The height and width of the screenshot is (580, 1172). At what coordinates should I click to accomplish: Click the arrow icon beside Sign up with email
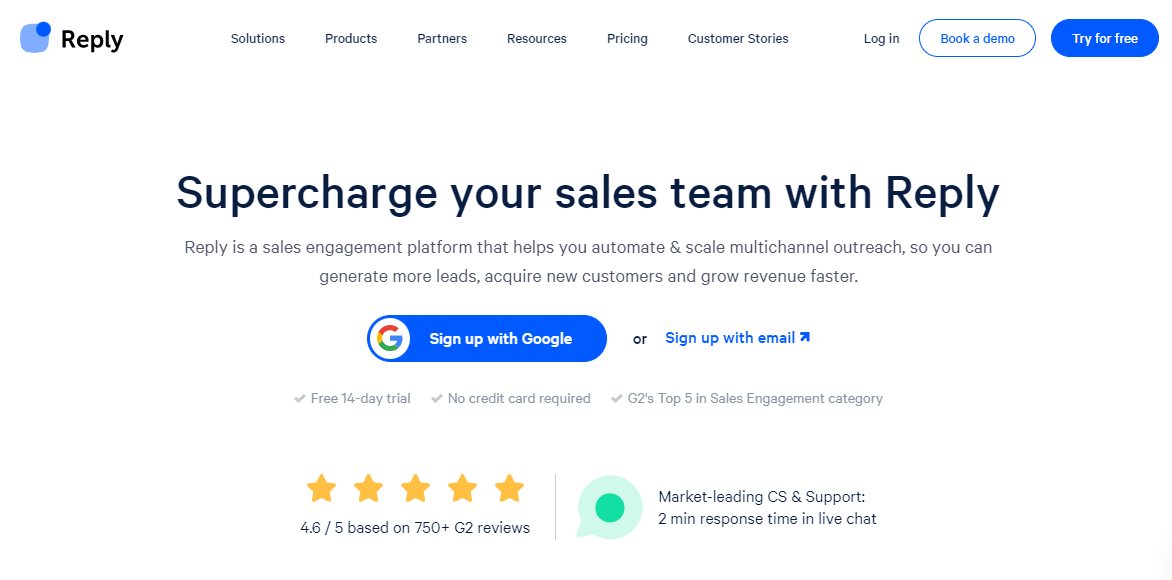pos(804,338)
